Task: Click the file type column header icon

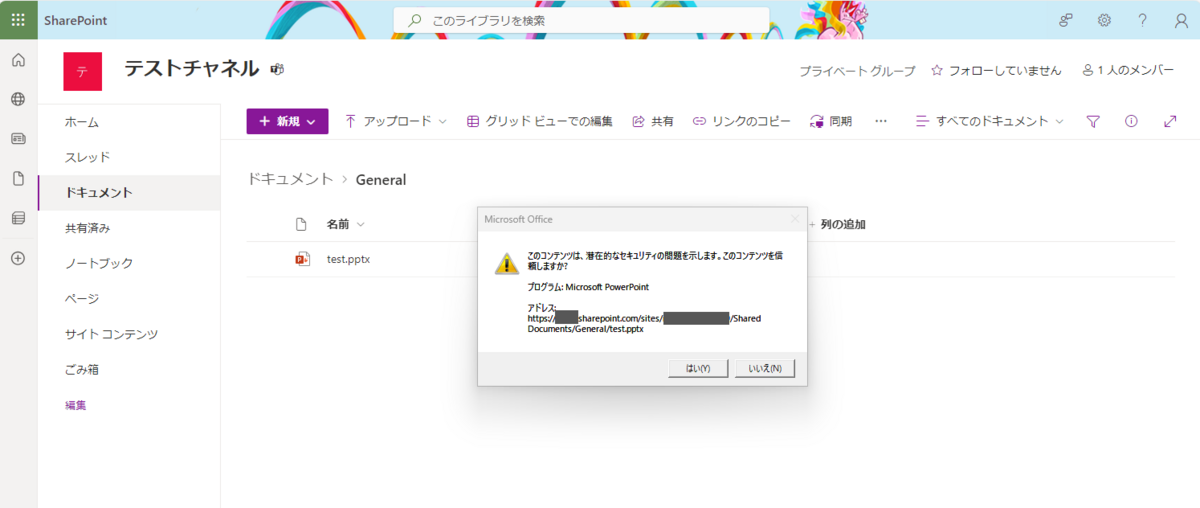Action: pyautogui.click(x=301, y=224)
